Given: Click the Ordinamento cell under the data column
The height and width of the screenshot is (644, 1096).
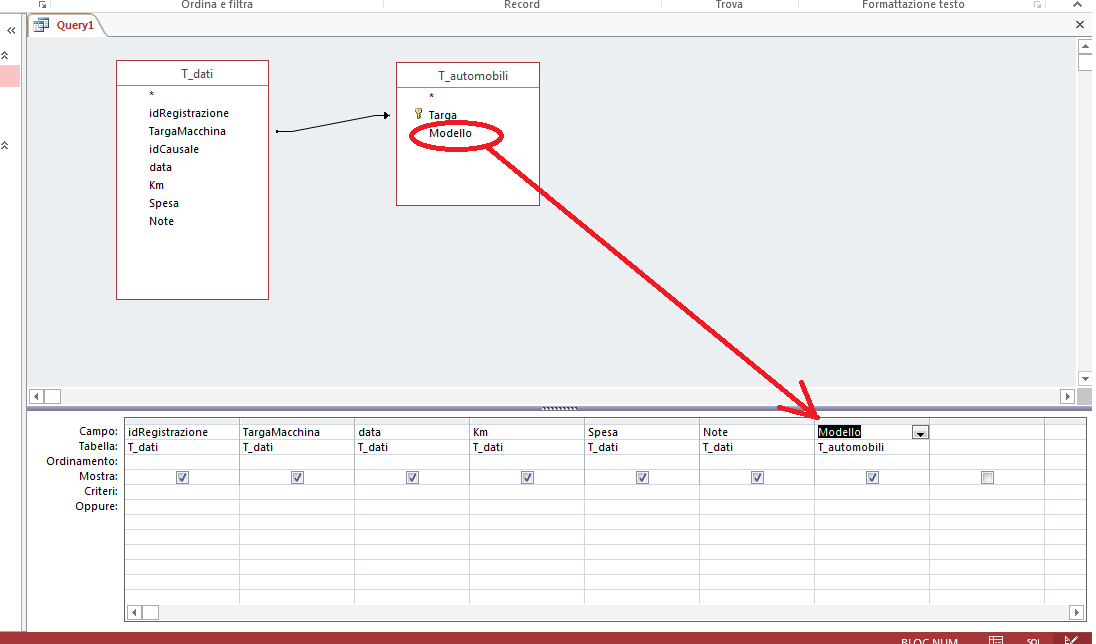Looking at the screenshot, I should click(412, 461).
